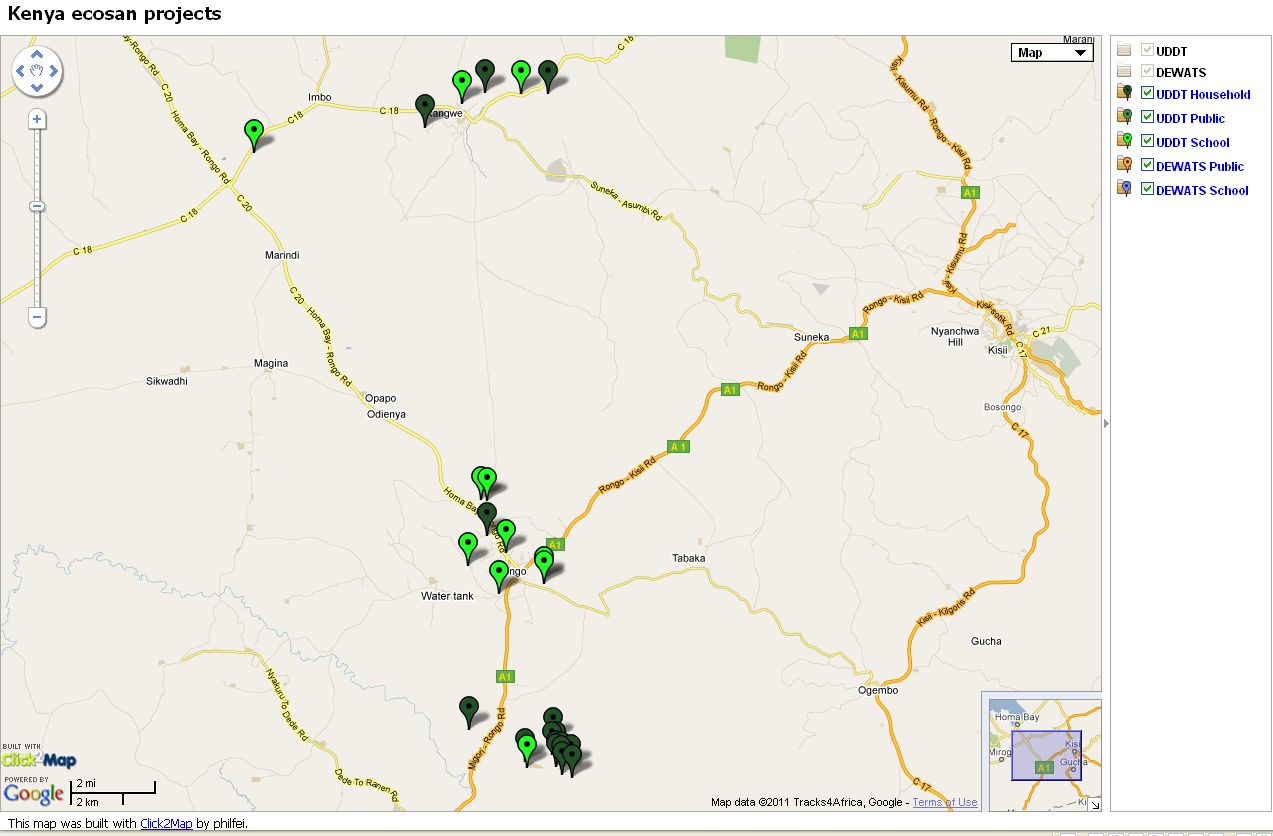The image size is (1273, 836).
Task: Click the DEWATS folder icon in sidebar
Action: point(1124,71)
